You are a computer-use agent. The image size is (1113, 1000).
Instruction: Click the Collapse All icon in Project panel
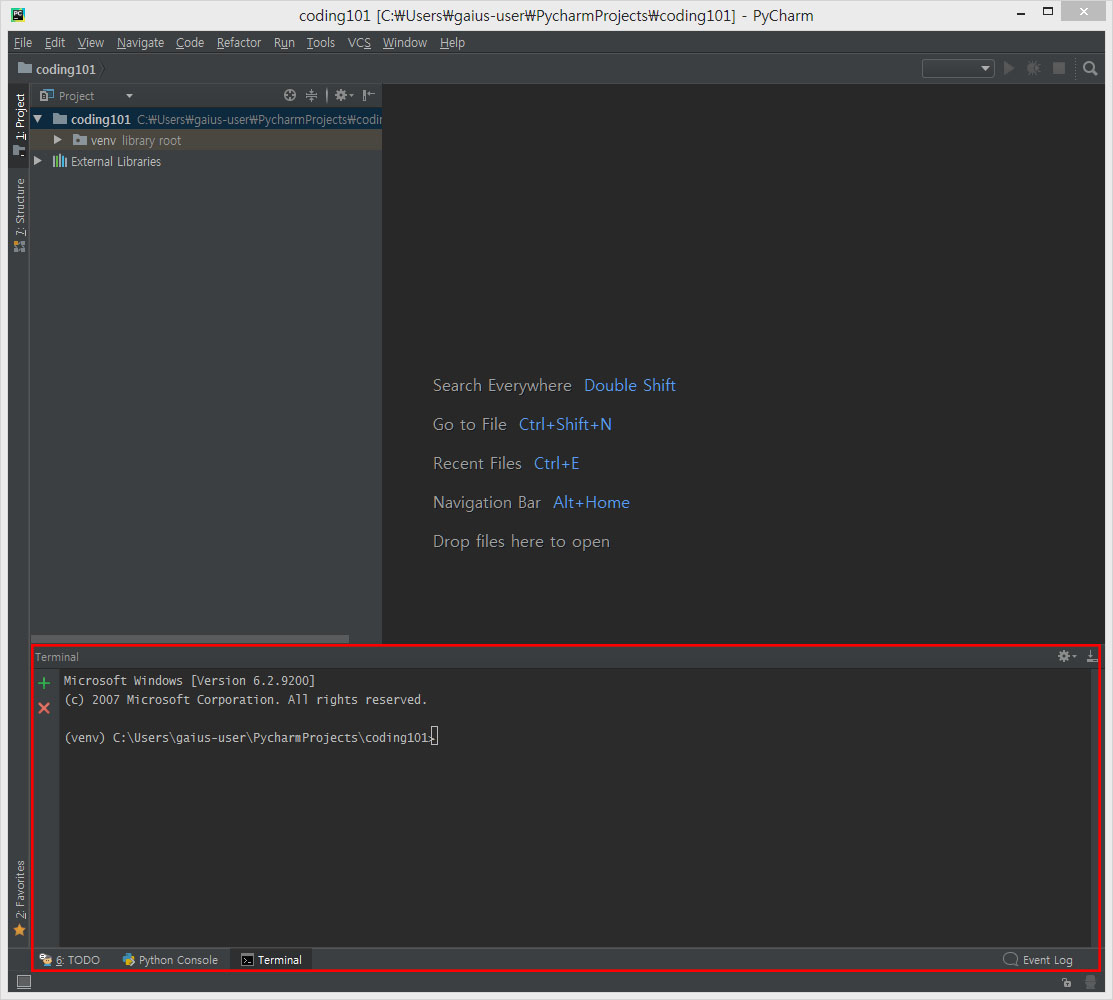click(x=312, y=95)
